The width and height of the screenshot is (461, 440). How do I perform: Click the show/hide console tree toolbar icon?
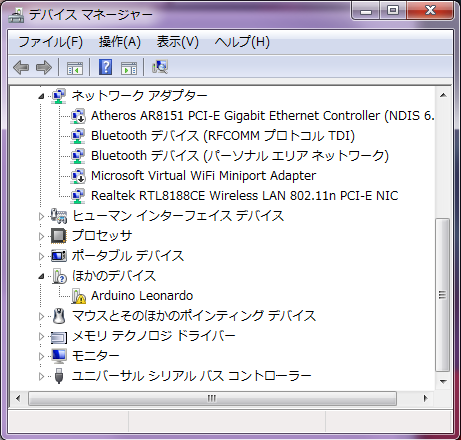[x=75, y=68]
